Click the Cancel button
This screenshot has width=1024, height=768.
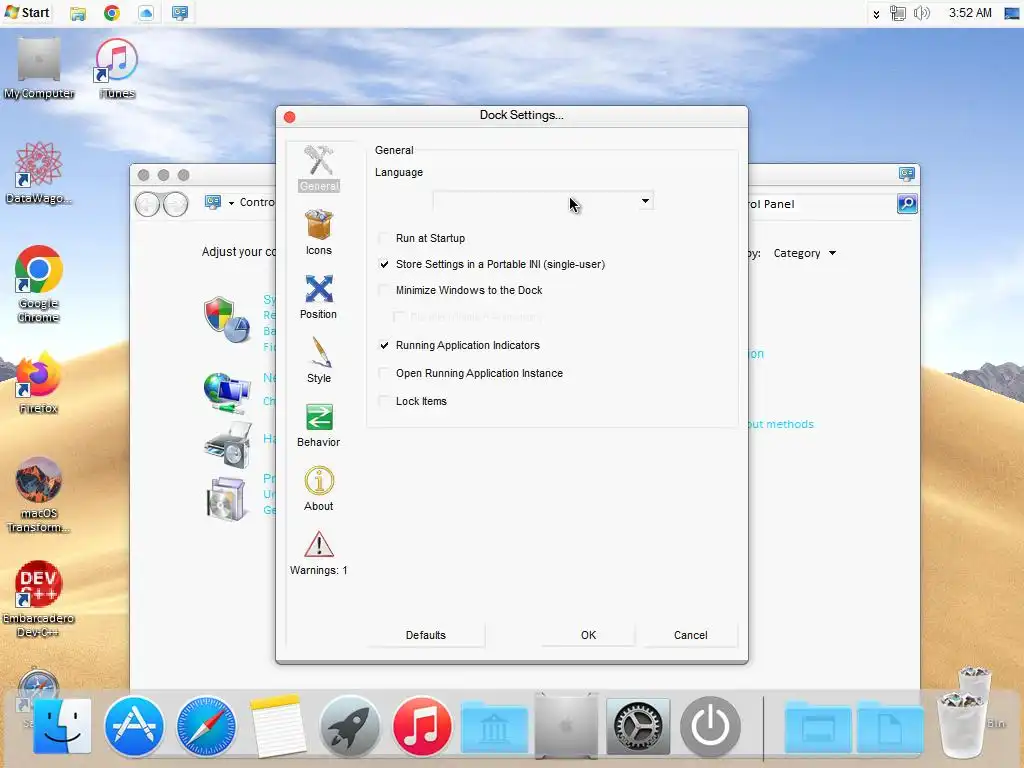tap(690, 635)
